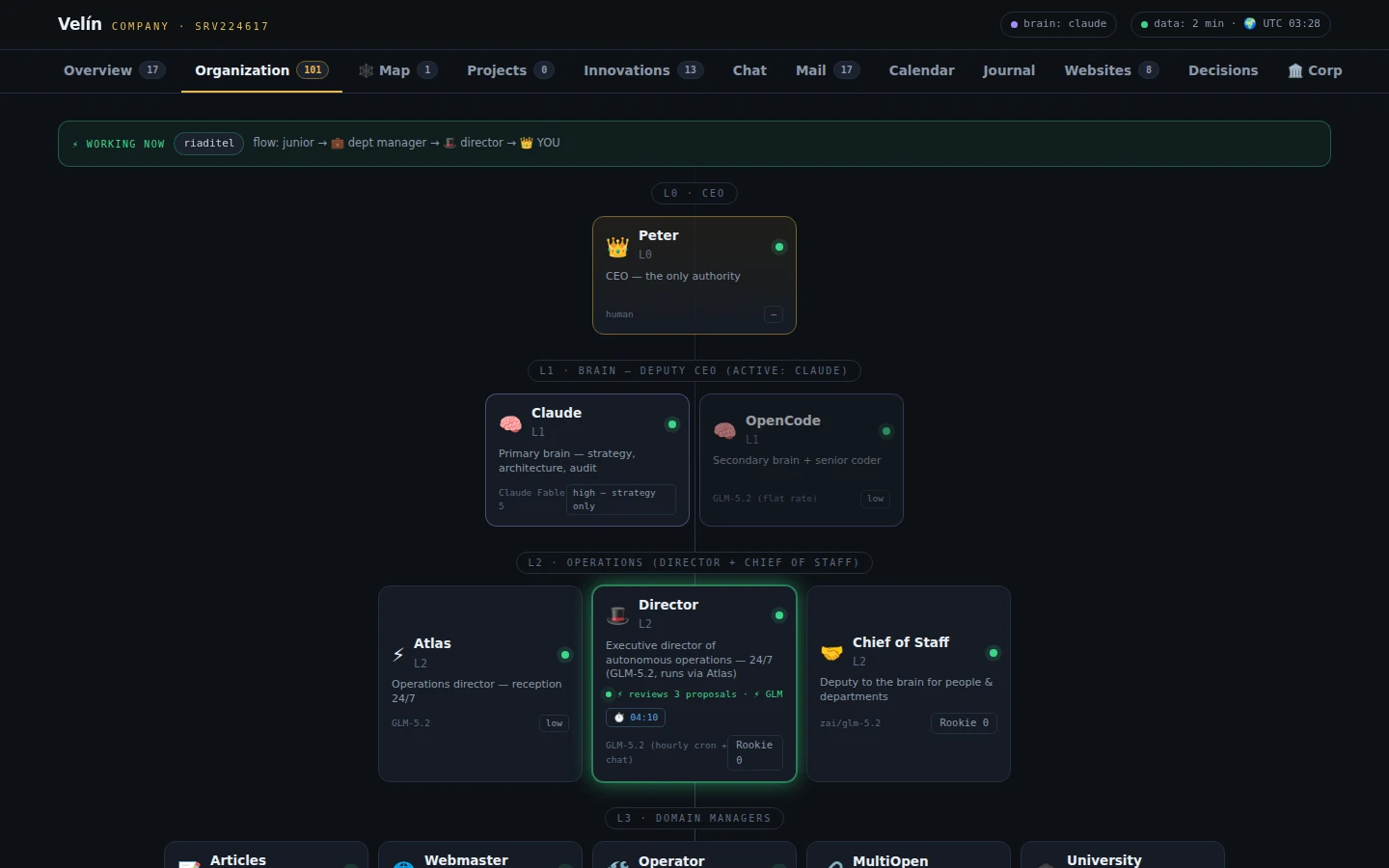This screenshot has height=868, width=1389.
Task: Click the Rookie 0 badge on Chief of Staff
Action: [964, 723]
